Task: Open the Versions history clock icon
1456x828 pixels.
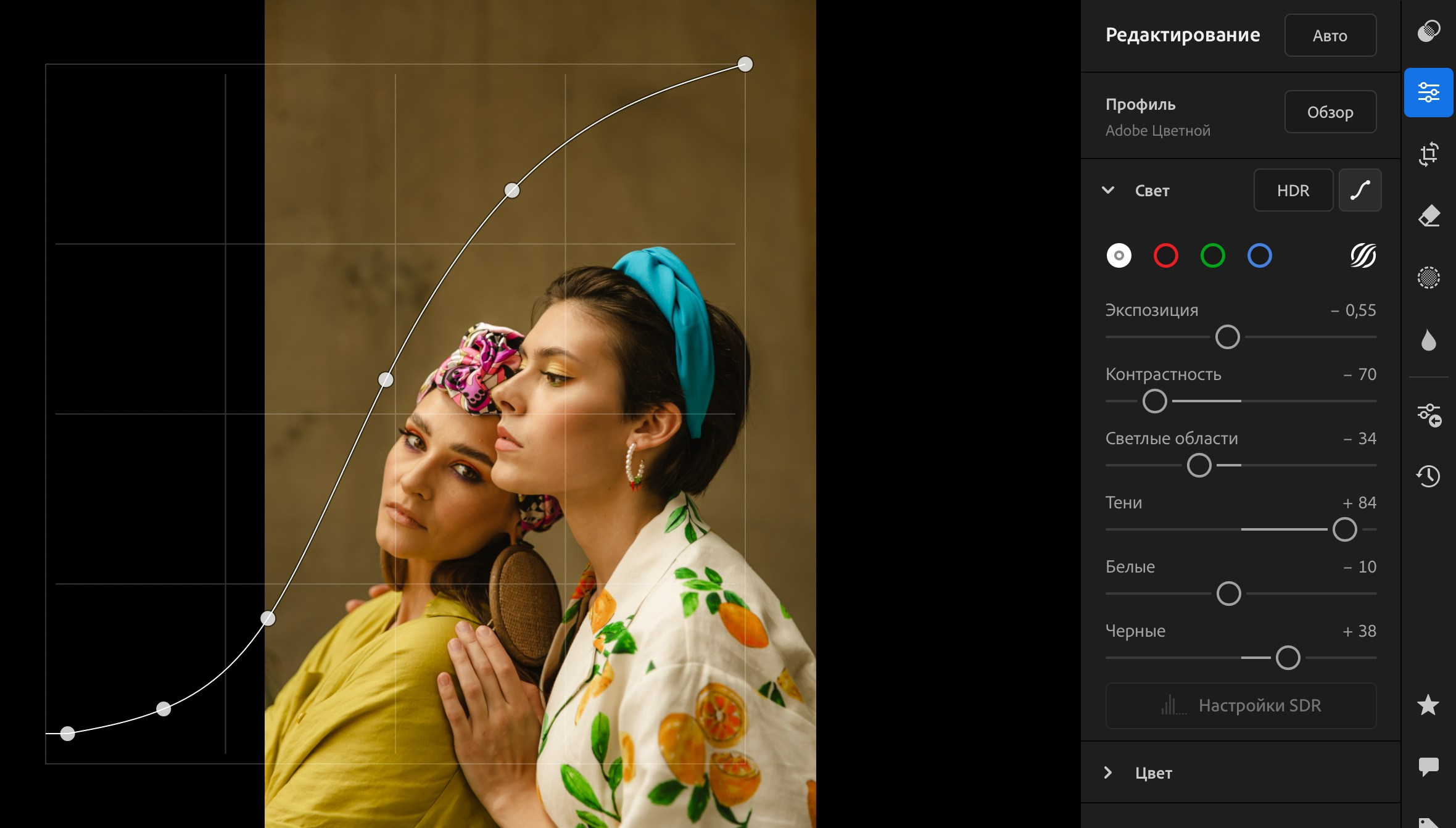Action: (x=1428, y=476)
